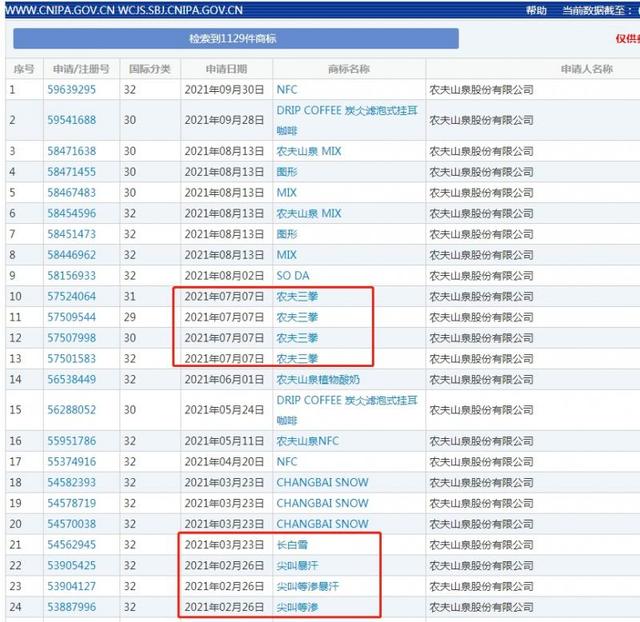Click the 国际分类 column header
The height and width of the screenshot is (622, 640).
150,69
